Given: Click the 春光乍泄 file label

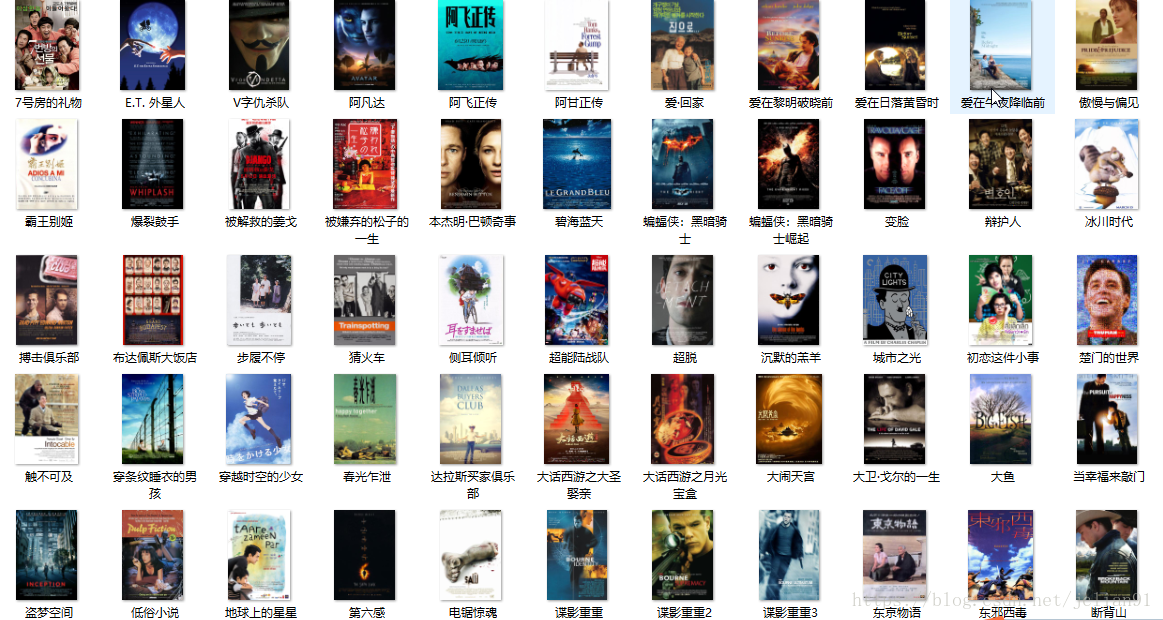Looking at the screenshot, I should coord(367,477).
